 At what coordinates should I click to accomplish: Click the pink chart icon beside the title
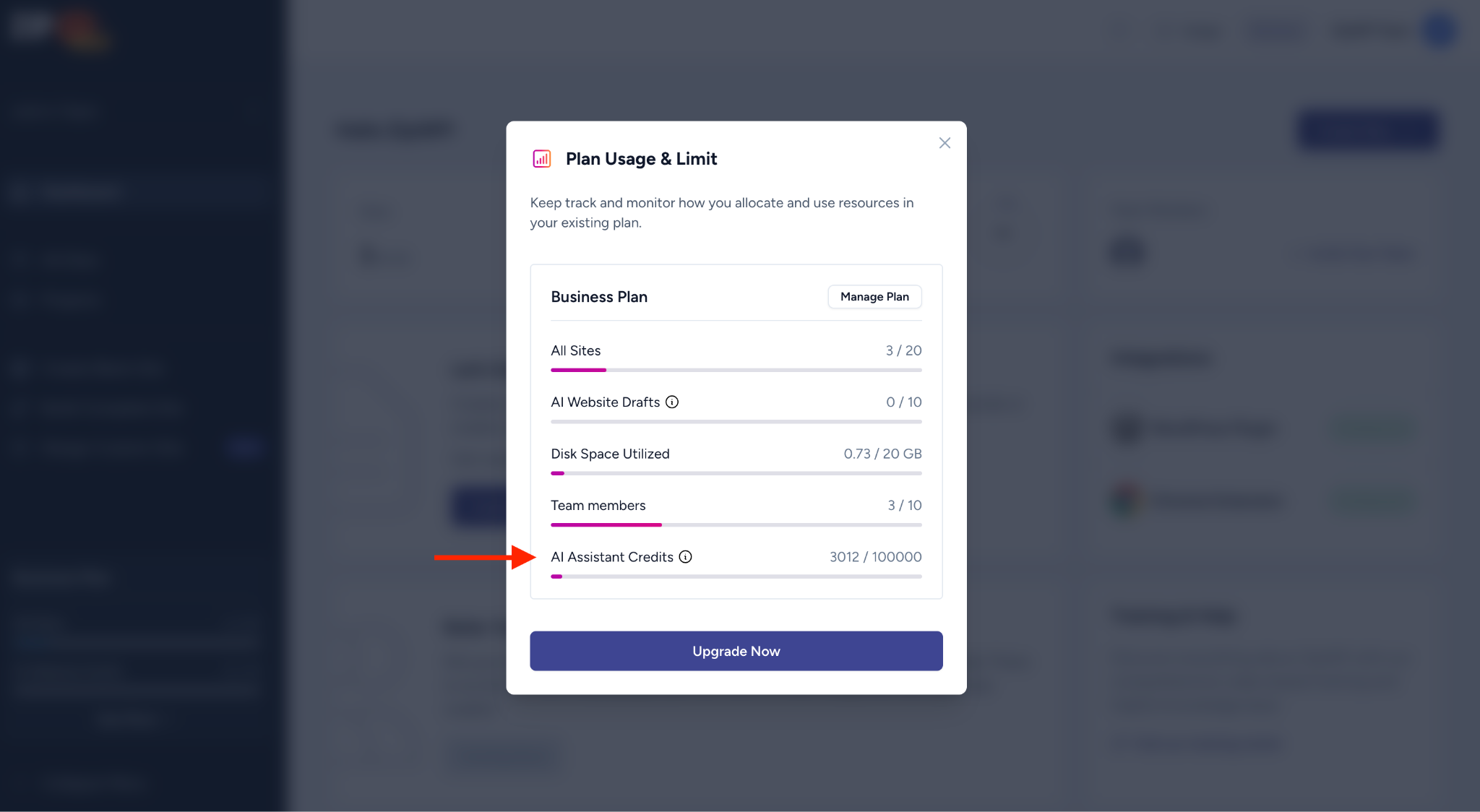541,159
